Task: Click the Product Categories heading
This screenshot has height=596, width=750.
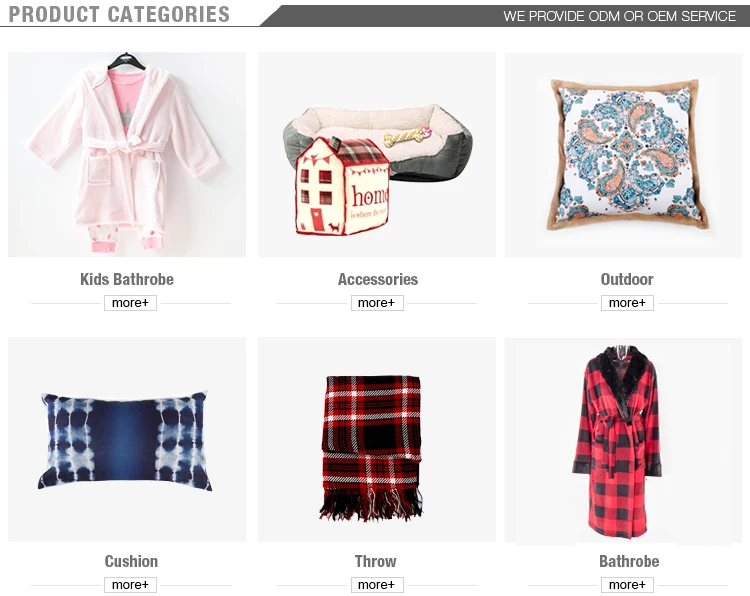Action: pyautogui.click(x=119, y=14)
